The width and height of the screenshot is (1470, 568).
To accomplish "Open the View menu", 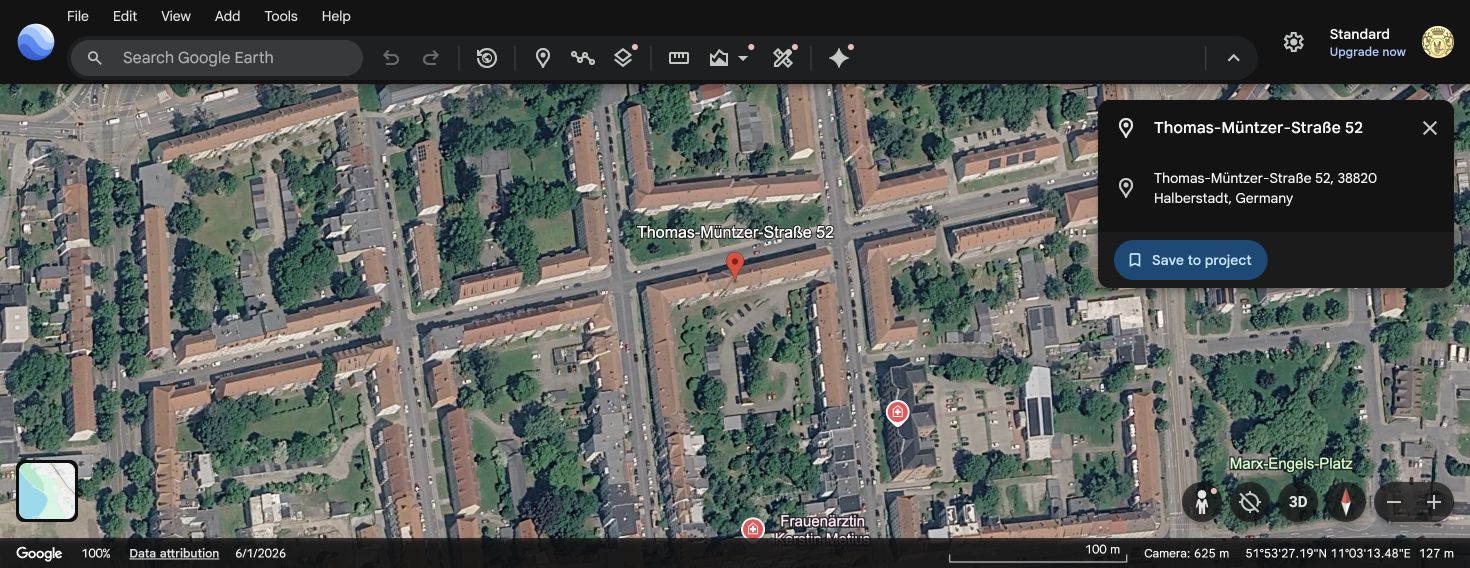I will pos(176,16).
